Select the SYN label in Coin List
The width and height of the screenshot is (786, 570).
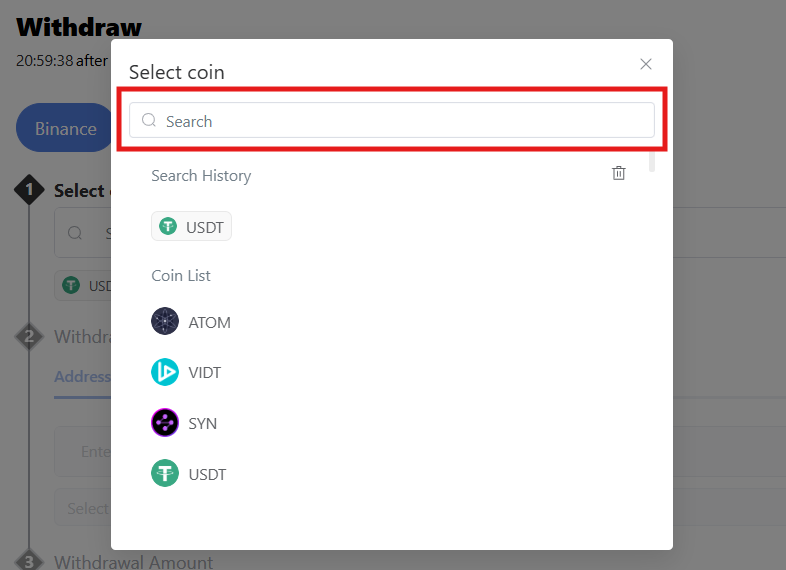coord(202,424)
